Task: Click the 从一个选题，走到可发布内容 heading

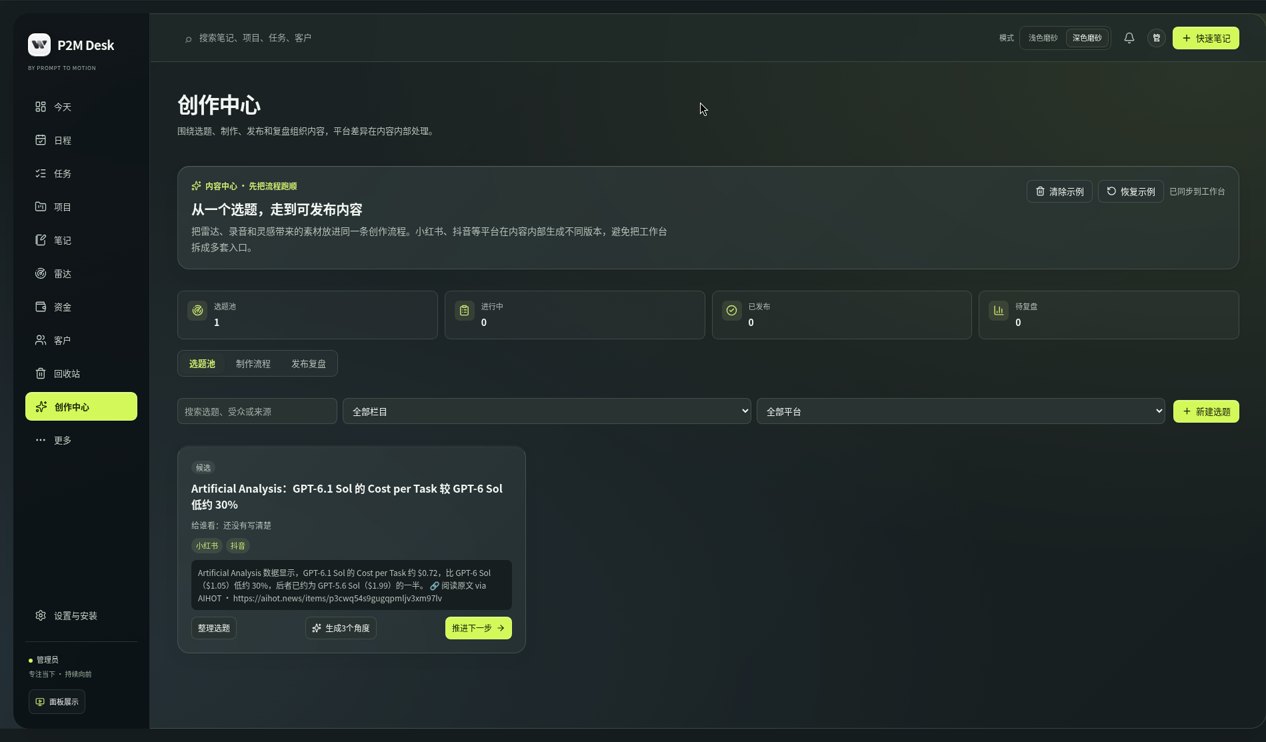Action: [x=277, y=210]
